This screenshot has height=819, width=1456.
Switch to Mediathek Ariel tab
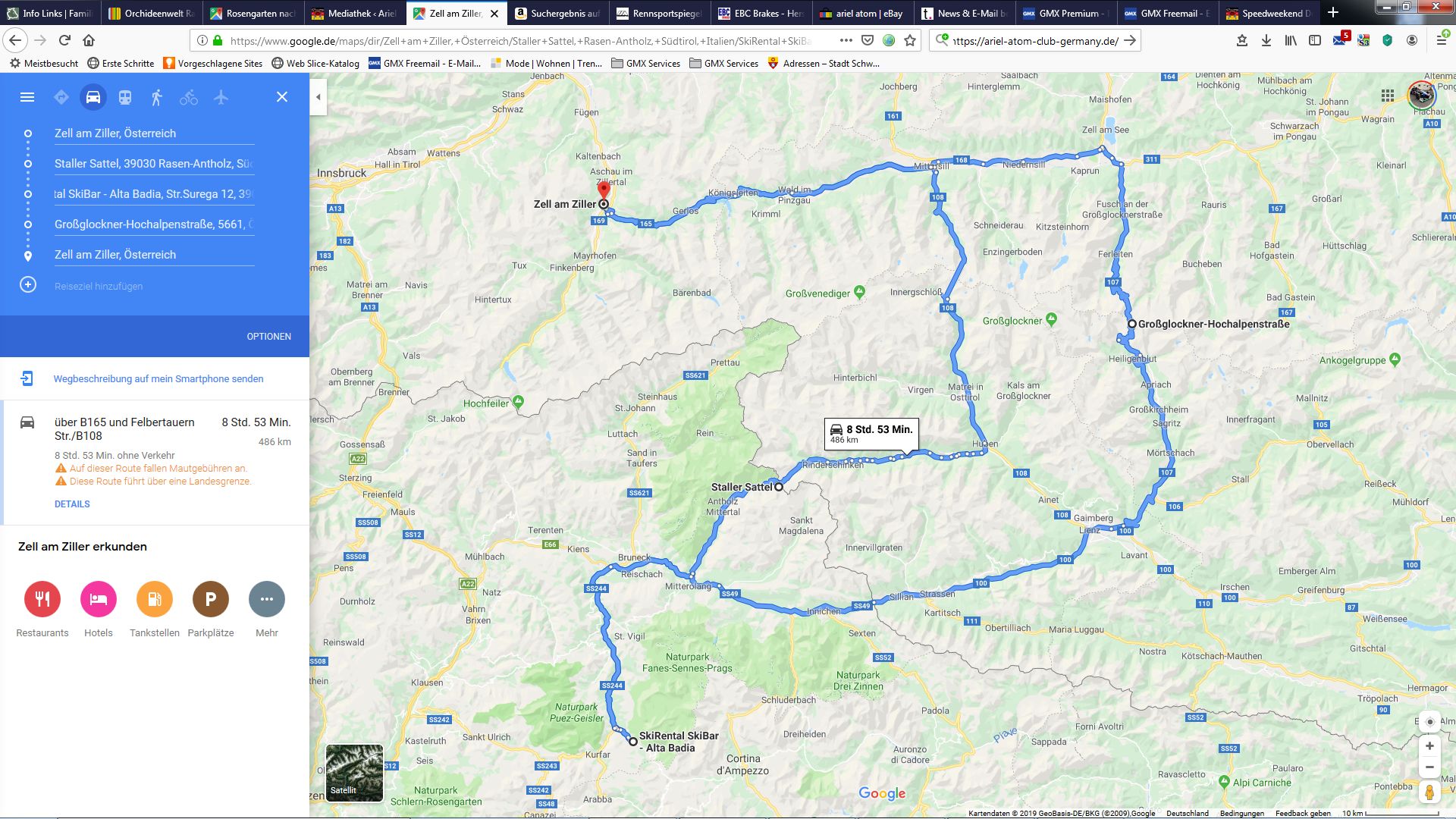[x=354, y=13]
